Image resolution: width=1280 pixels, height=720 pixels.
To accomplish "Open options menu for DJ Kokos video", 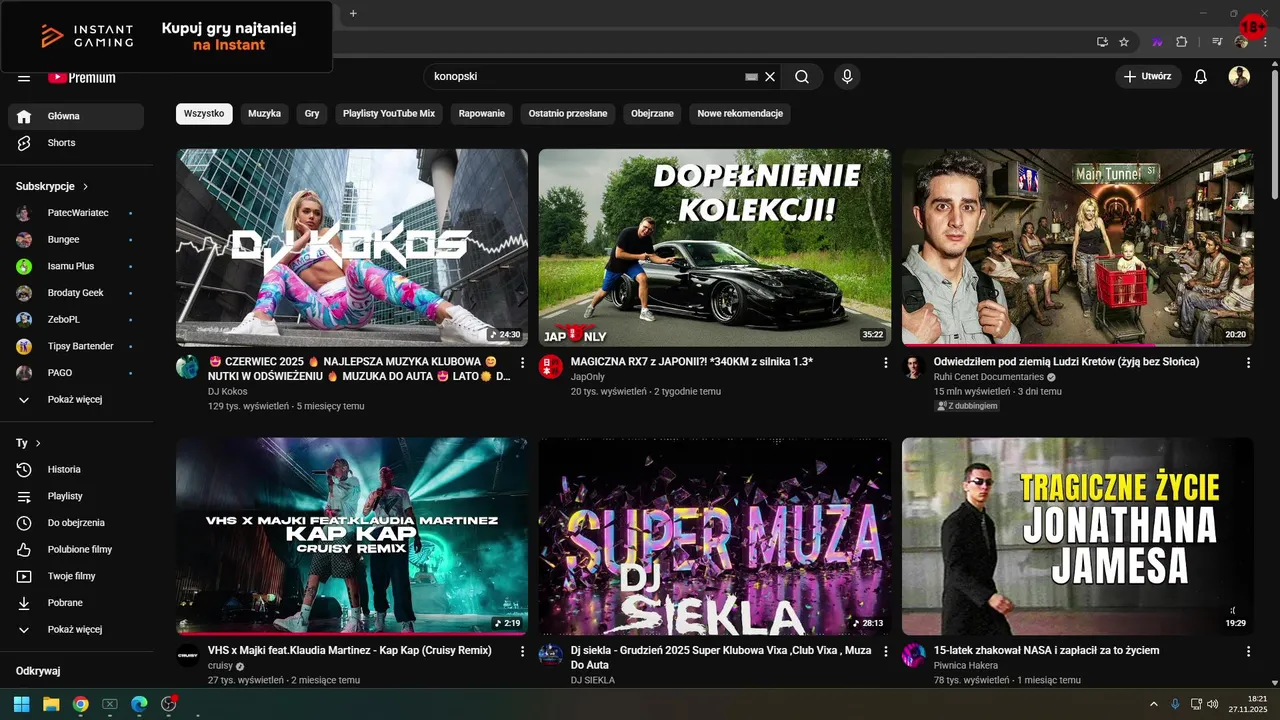I will [522, 363].
